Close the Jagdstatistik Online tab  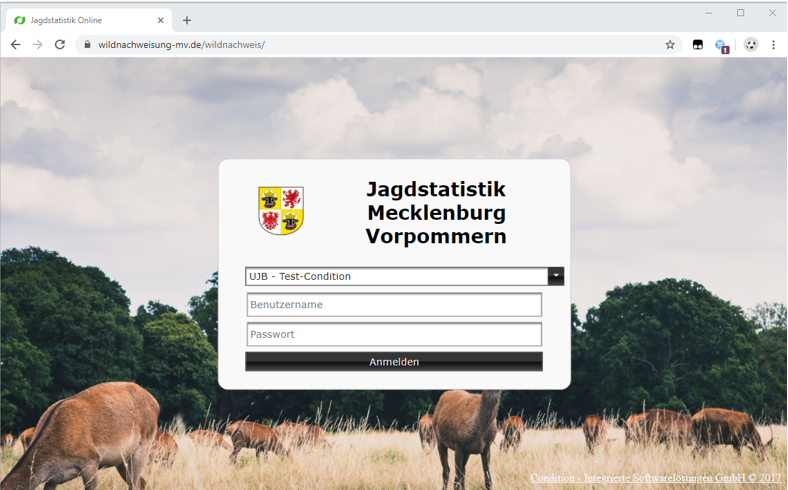160,20
